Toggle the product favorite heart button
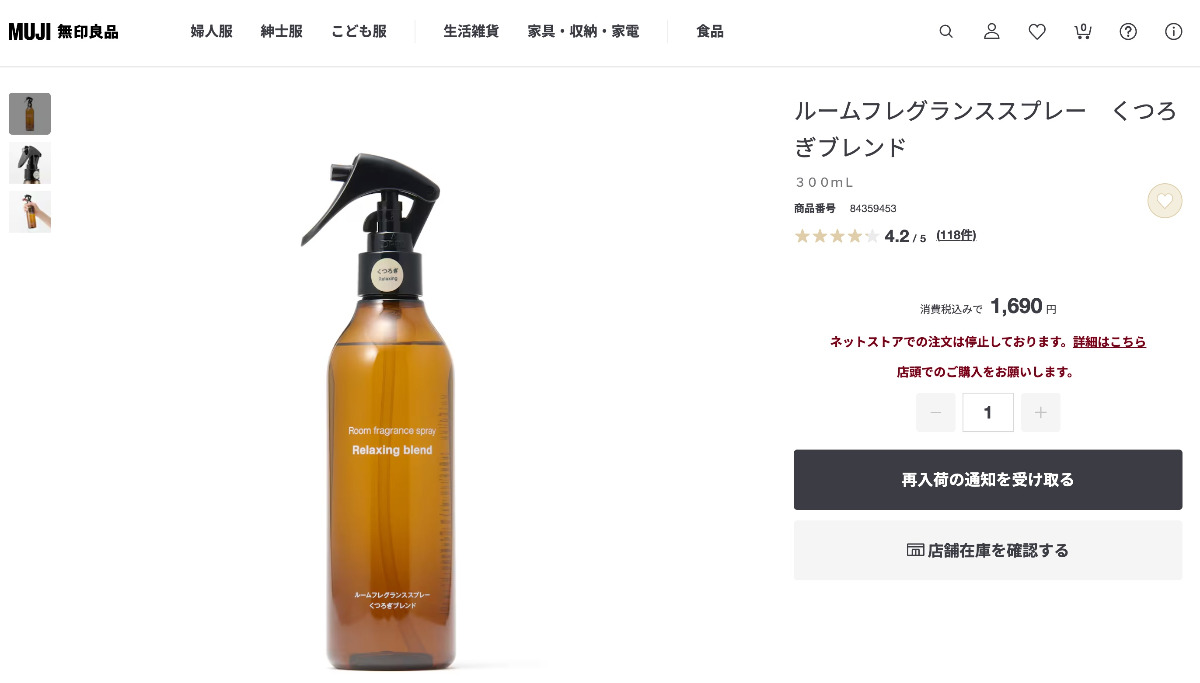The image size is (1200, 683). [1165, 201]
